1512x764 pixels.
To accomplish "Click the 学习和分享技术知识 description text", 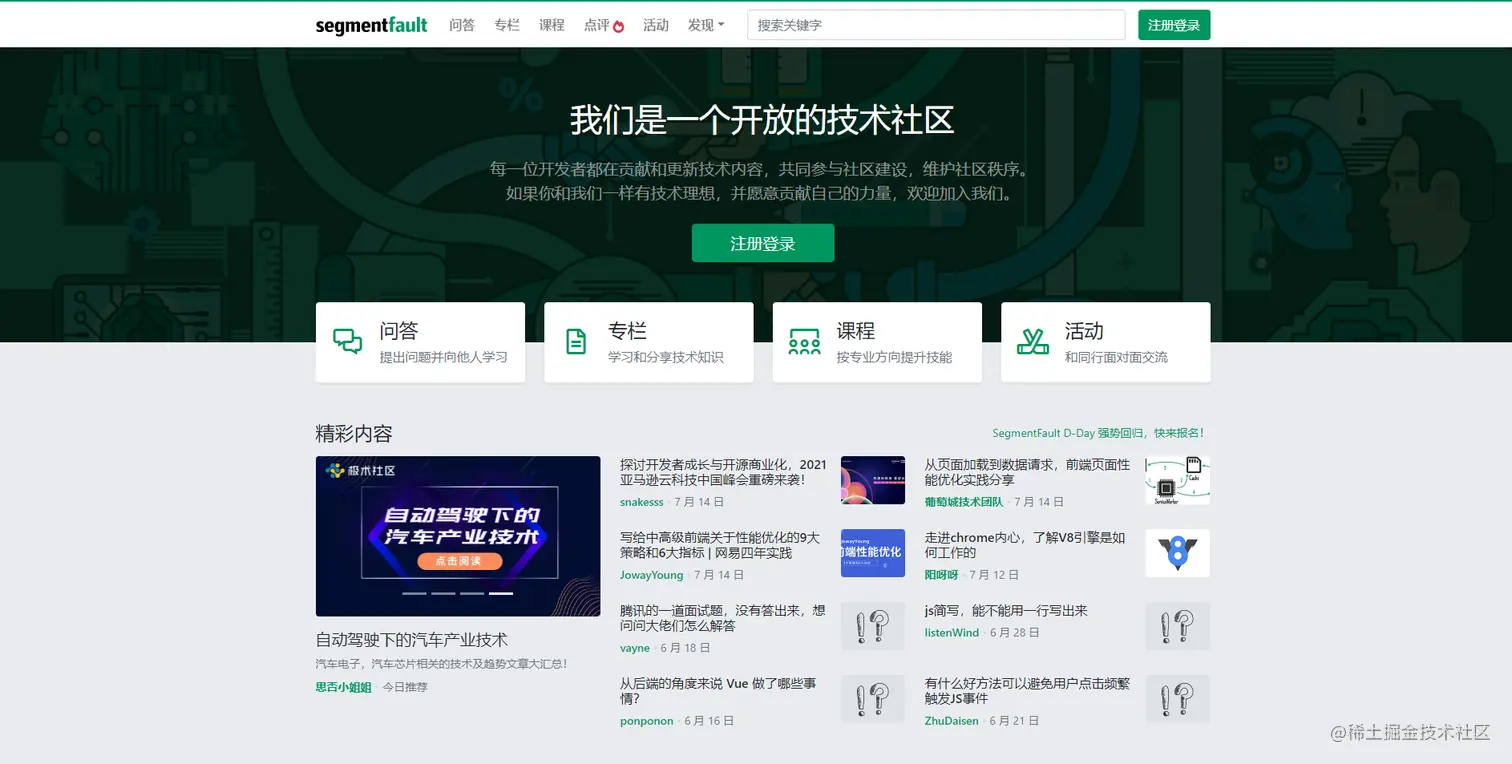I will point(666,357).
